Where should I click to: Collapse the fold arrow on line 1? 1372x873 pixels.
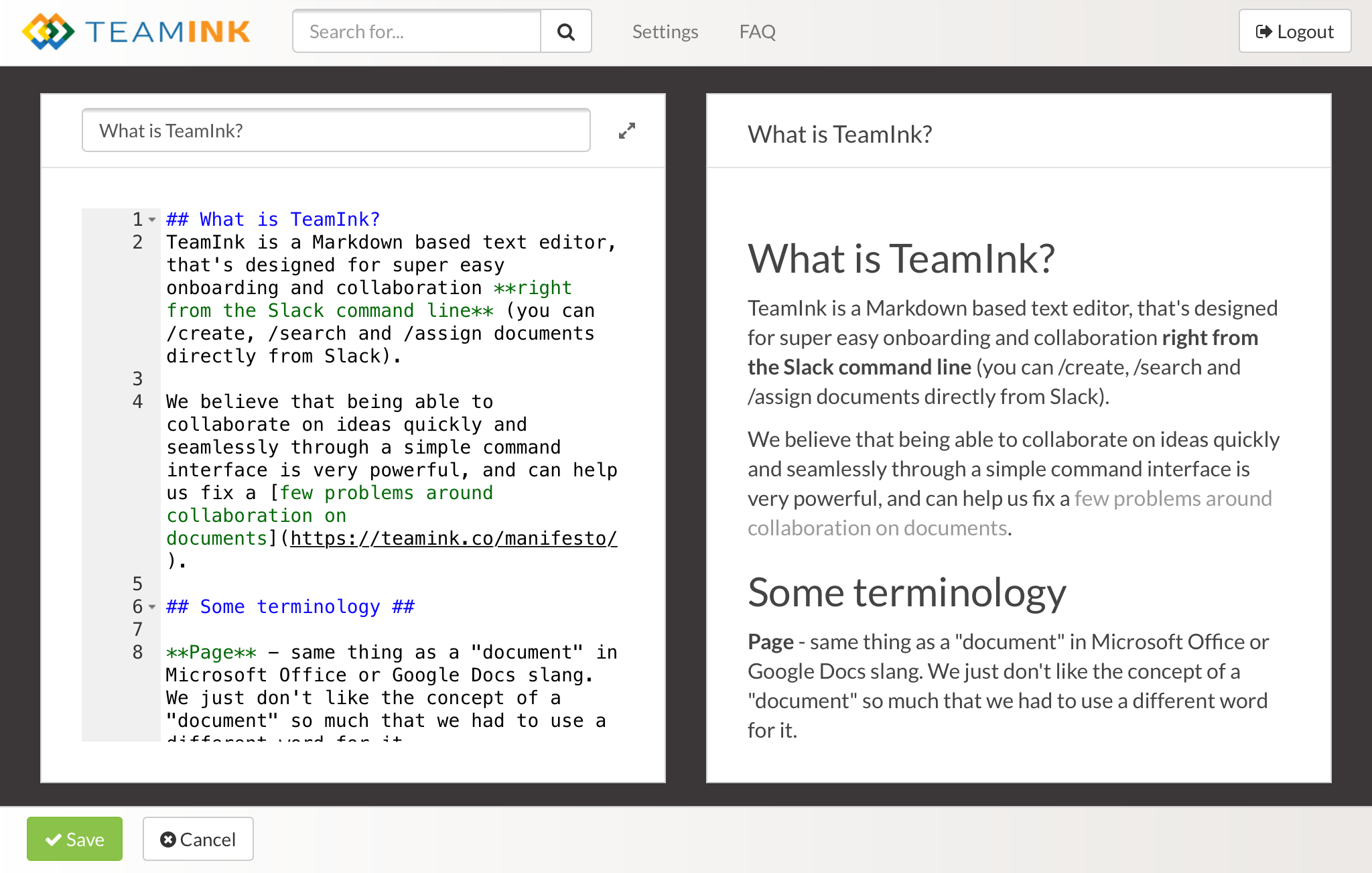click(x=152, y=220)
